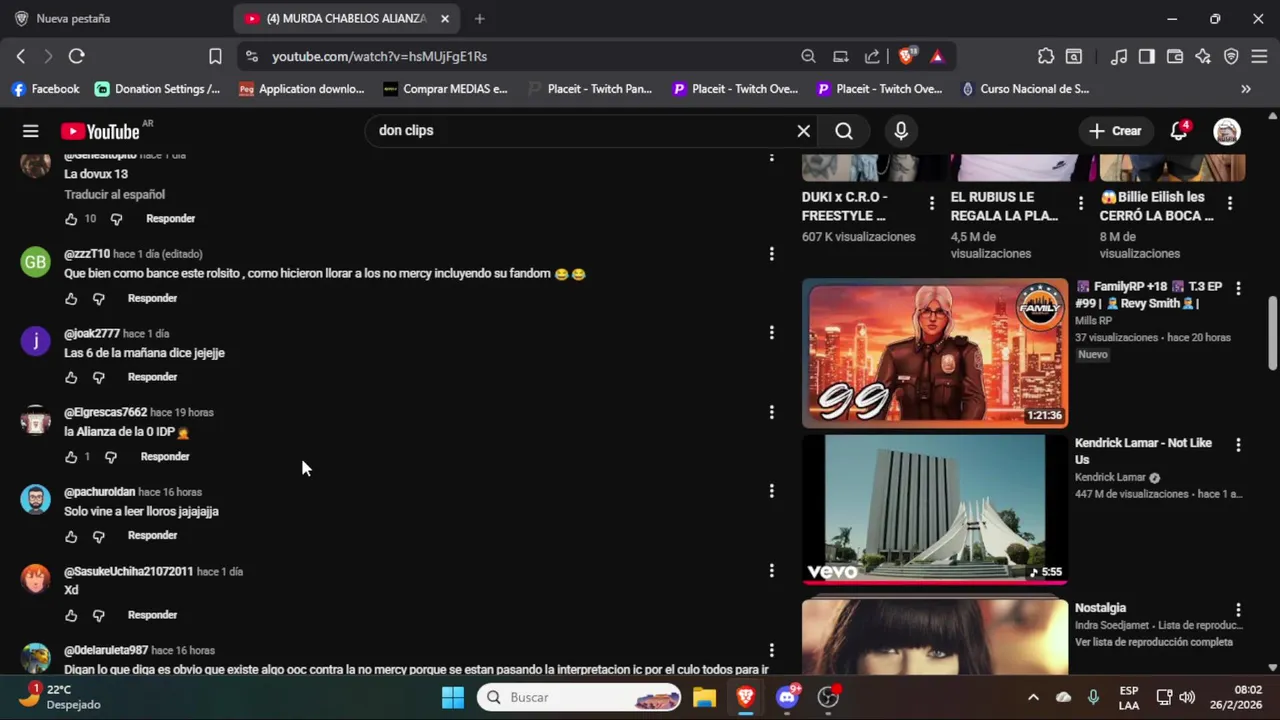Like the comment 'La dovux 13'
1280x720 pixels.
(x=71, y=219)
